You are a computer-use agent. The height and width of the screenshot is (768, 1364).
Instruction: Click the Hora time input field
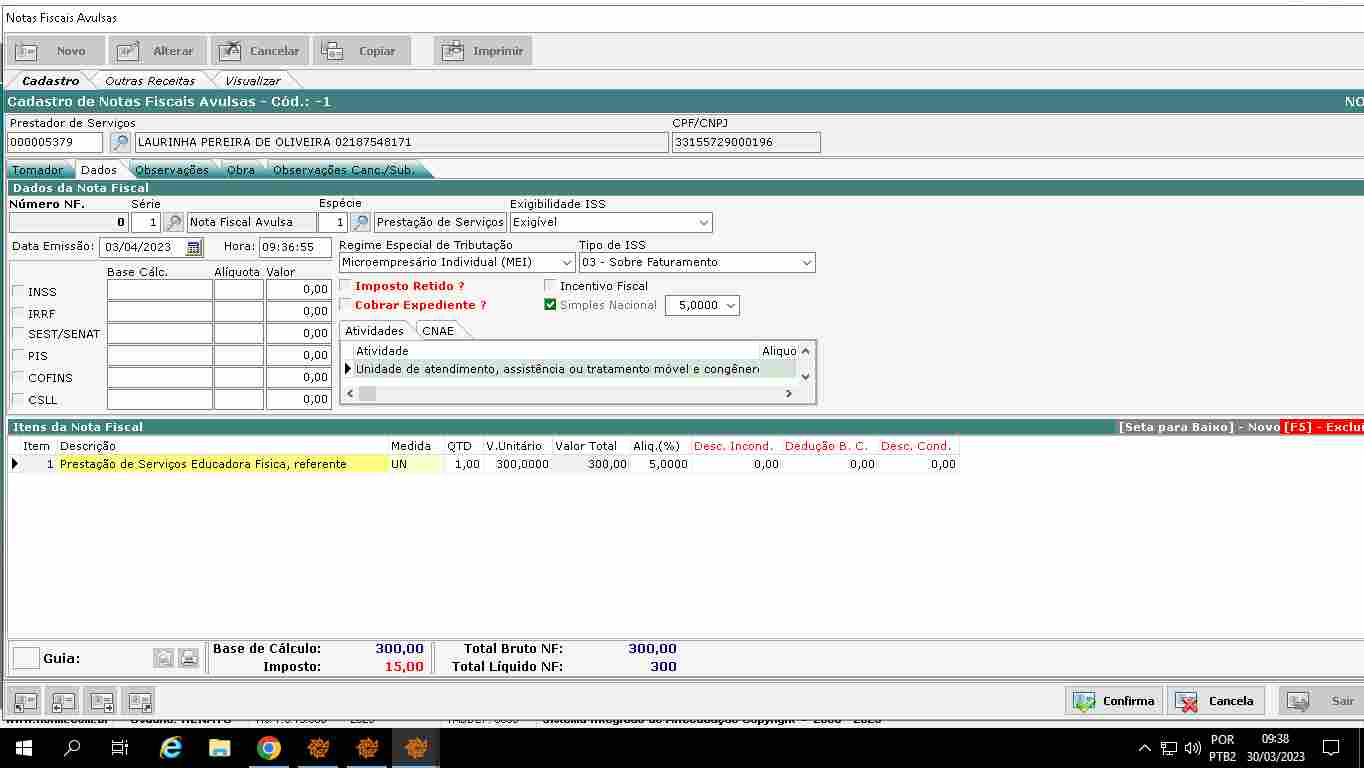point(294,247)
